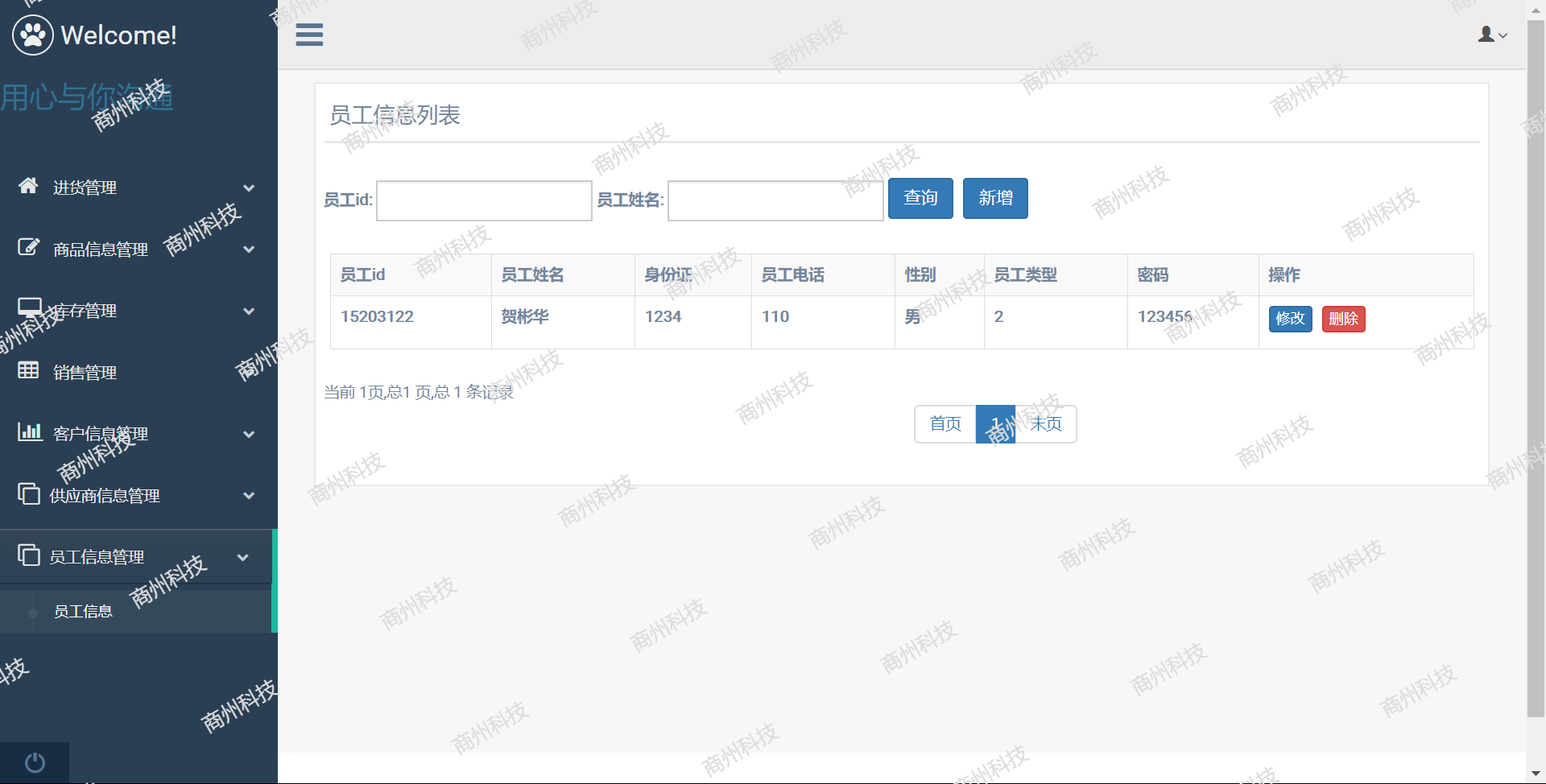Toggle the hamburger menu icon
Screen dimensions: 1546x784
click(x=309, y=35)
